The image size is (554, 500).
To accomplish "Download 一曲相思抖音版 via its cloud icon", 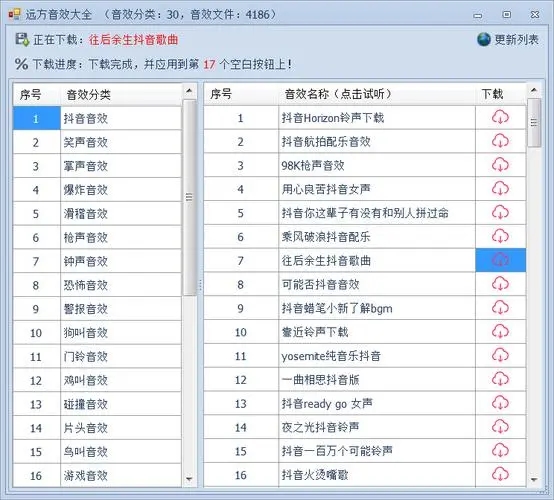I will (x=500, y=379).
